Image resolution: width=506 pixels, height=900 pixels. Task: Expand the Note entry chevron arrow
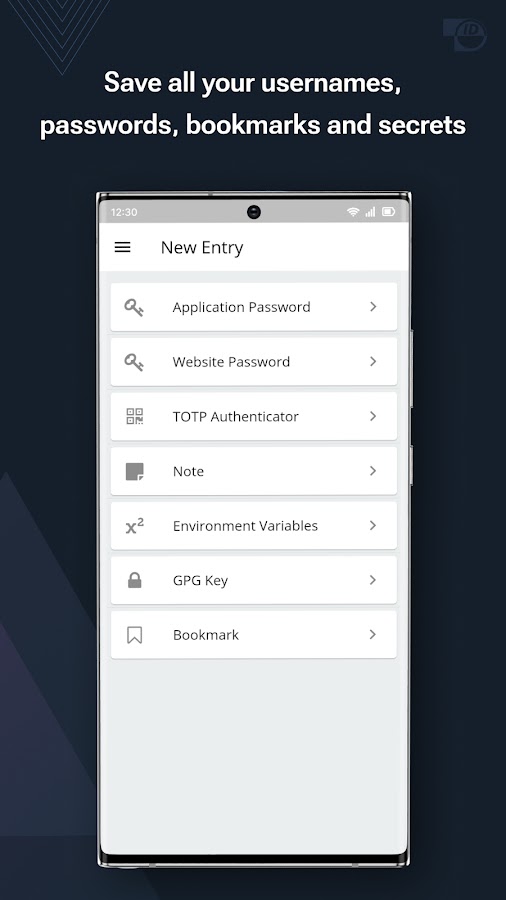coord(373,471)
